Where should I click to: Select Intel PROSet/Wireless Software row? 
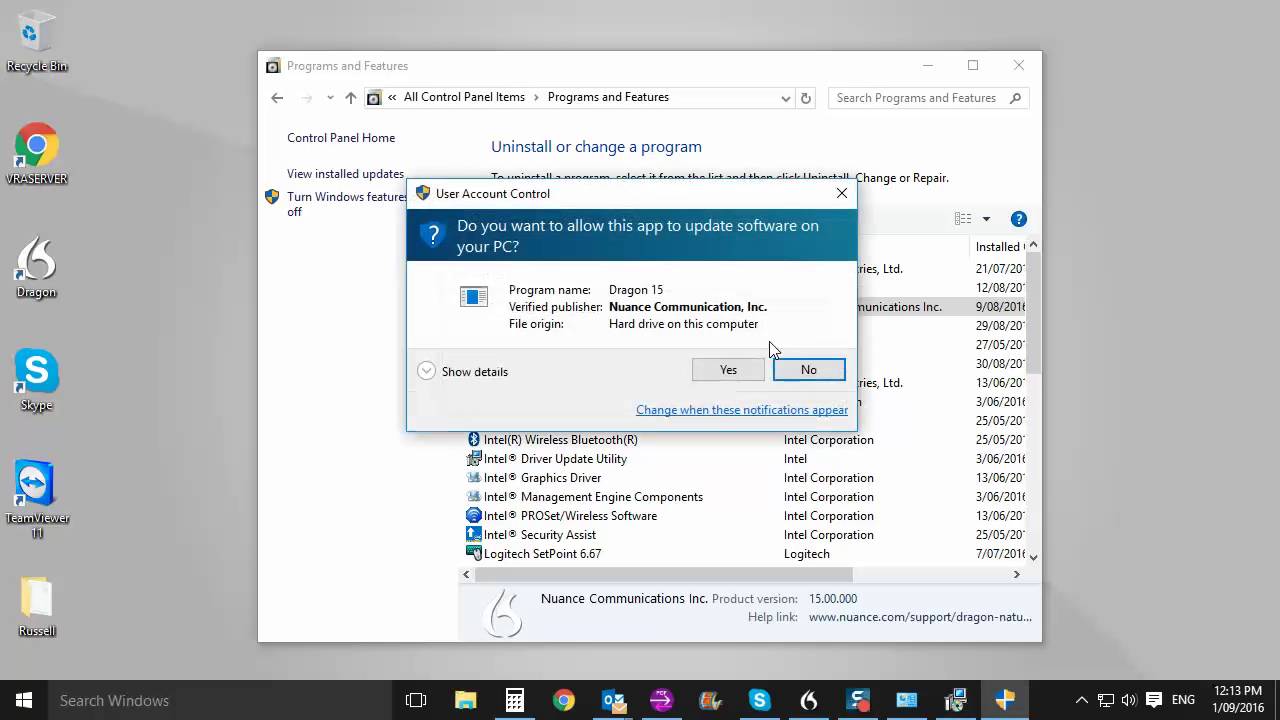click(x=746, y=516)
